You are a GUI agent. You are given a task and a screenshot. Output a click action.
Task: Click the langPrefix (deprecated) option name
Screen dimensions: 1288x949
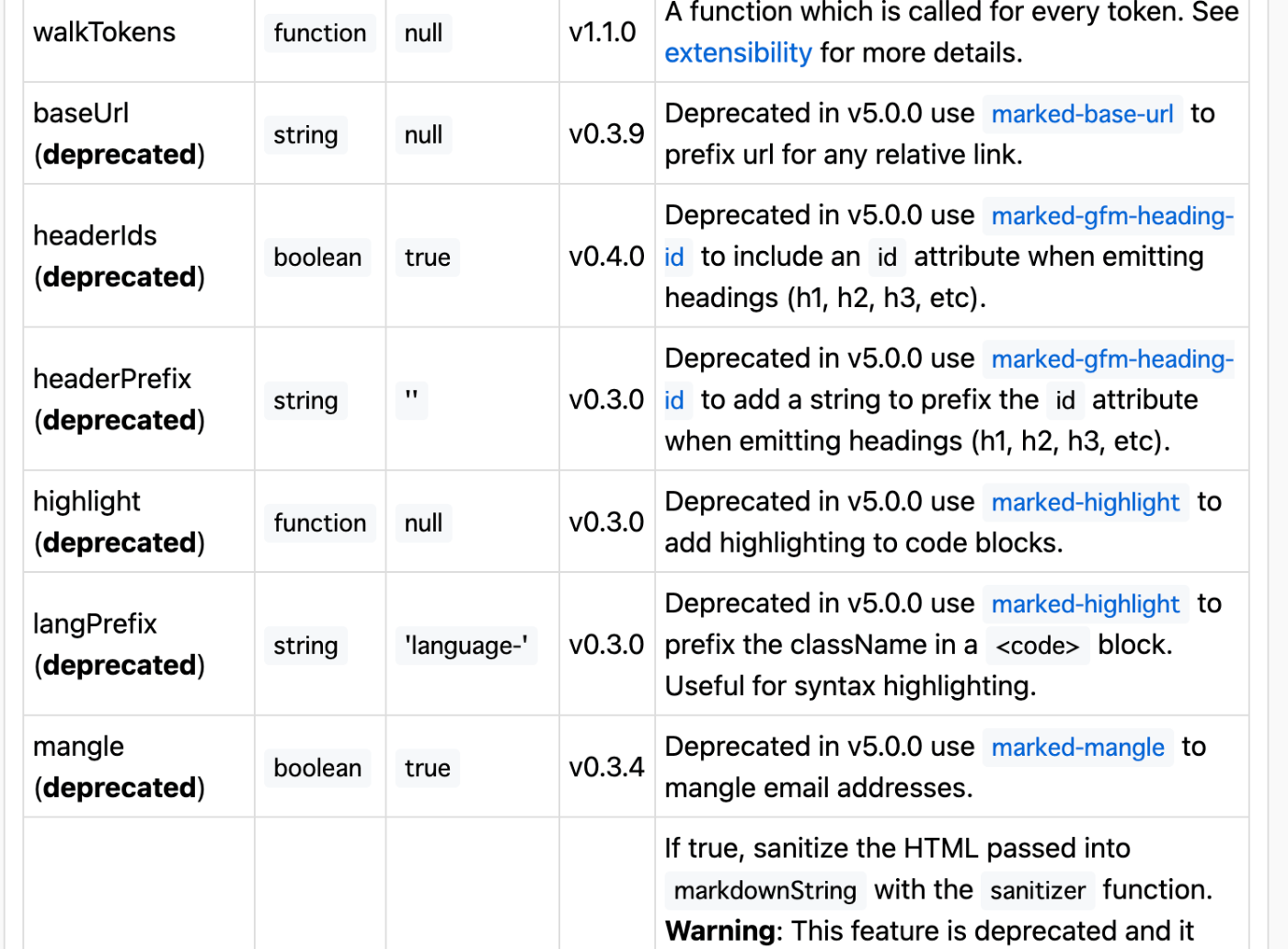tap(119, 644)
